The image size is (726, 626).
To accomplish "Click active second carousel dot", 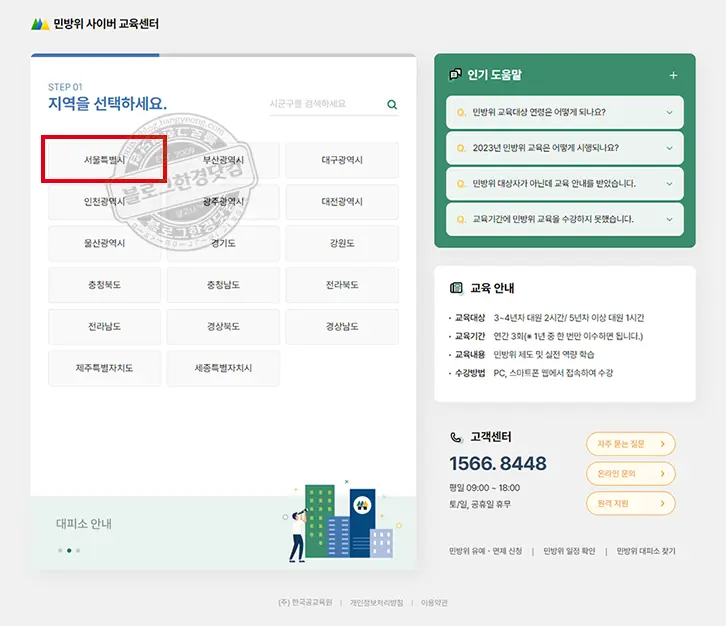I will click(69, 551).
